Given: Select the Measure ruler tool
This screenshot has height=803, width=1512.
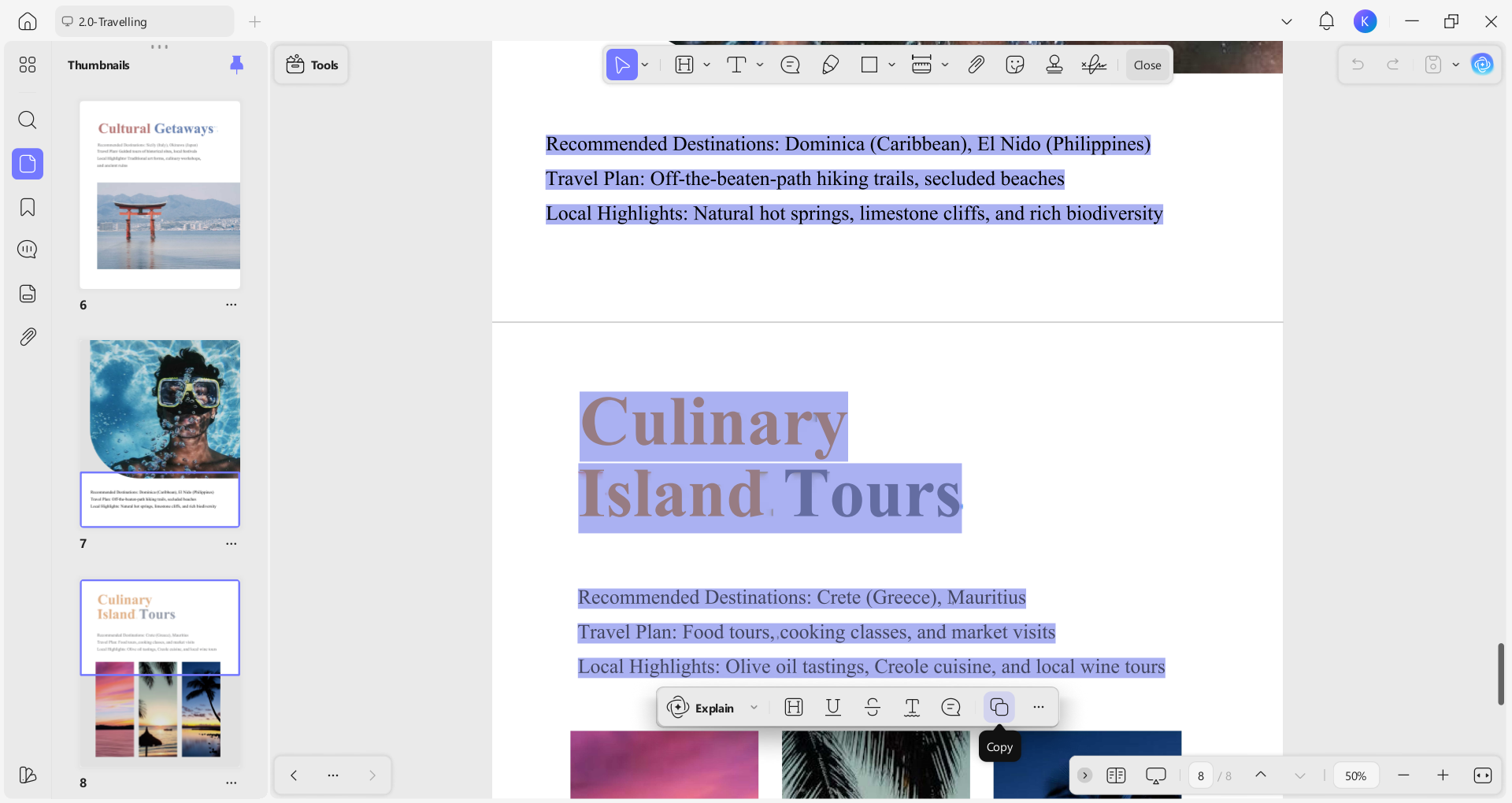Looking at the screenshot, I should 921,65.
